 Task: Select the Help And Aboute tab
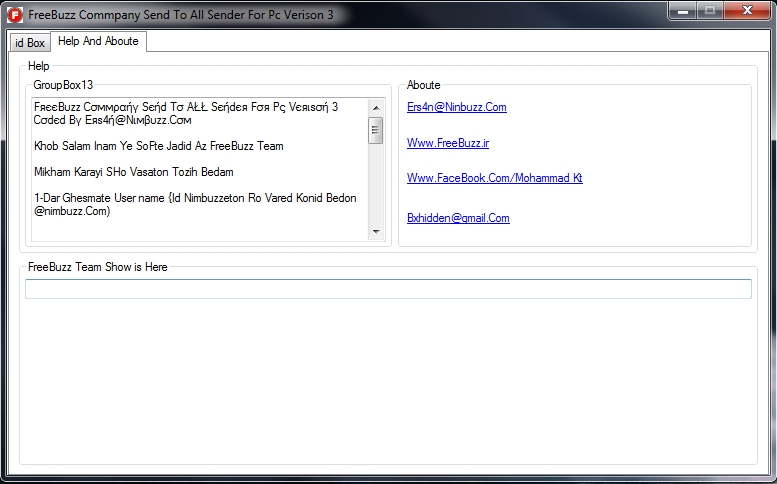tap(98, 41)
